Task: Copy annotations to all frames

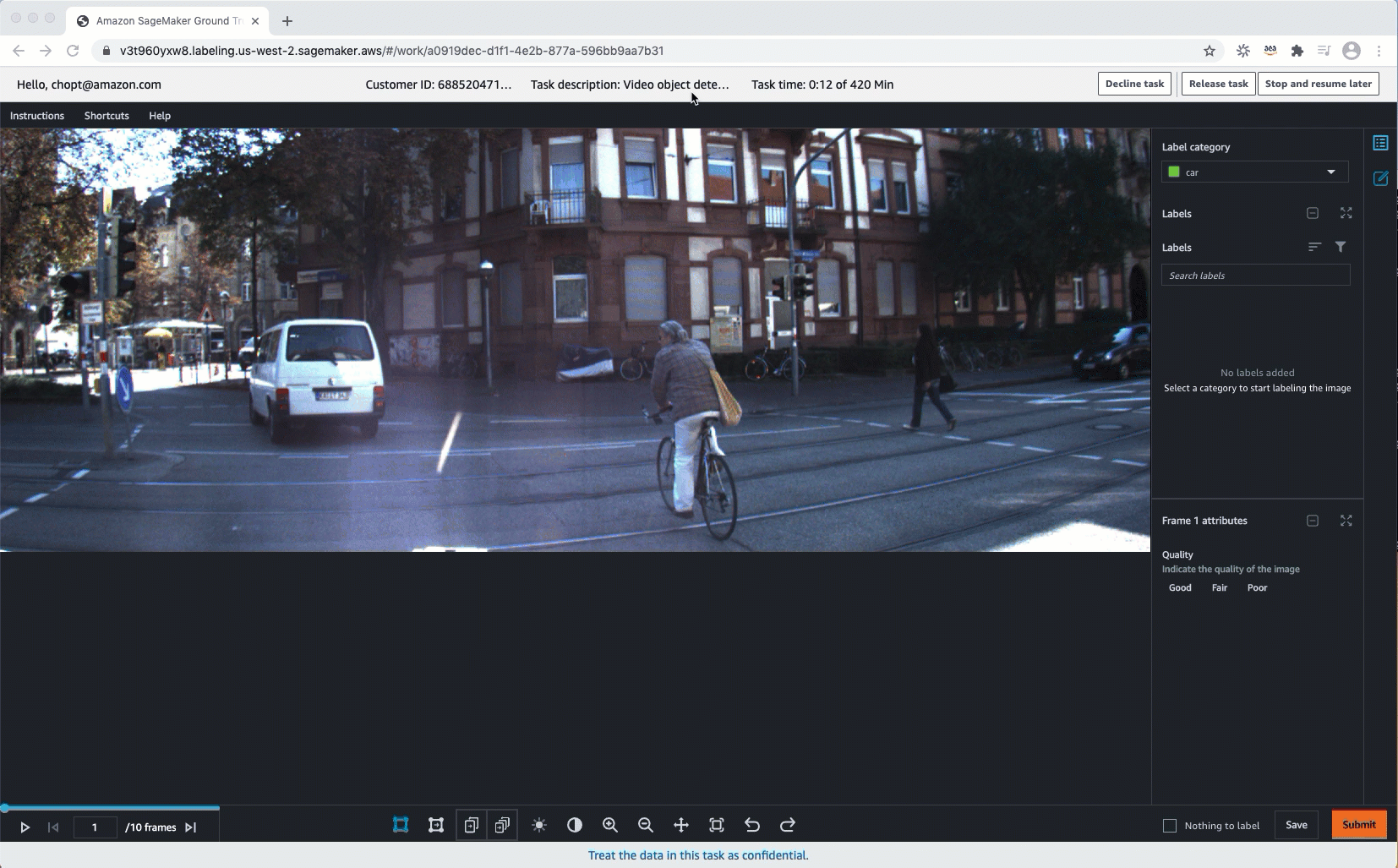Action: pos(503,825)
